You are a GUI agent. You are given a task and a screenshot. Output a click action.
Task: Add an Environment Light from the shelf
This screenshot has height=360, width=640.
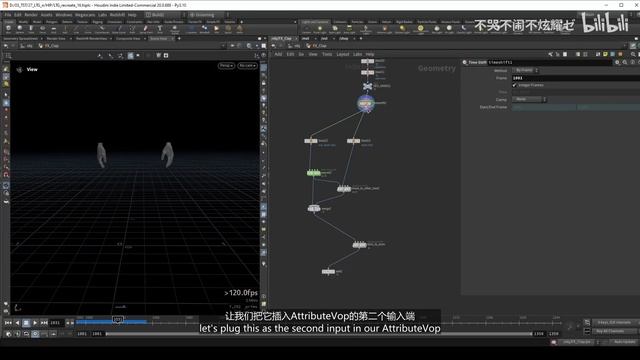point(420,29)
